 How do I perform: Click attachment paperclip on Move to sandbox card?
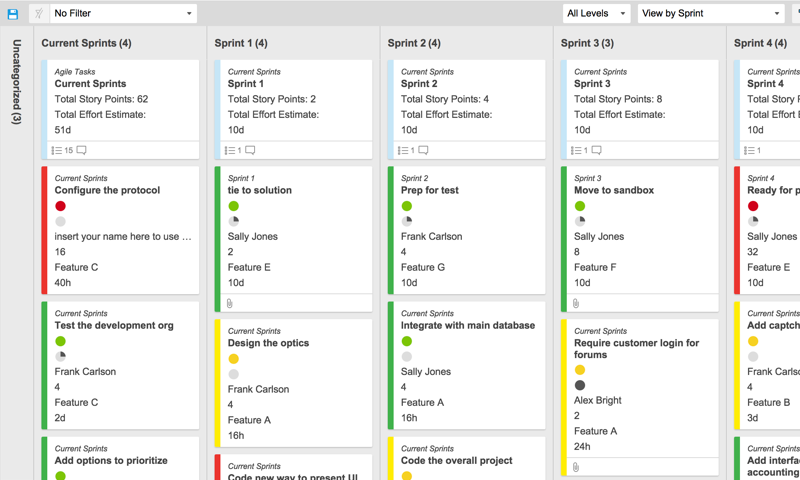pyautogui.click(x=576, y=303)
